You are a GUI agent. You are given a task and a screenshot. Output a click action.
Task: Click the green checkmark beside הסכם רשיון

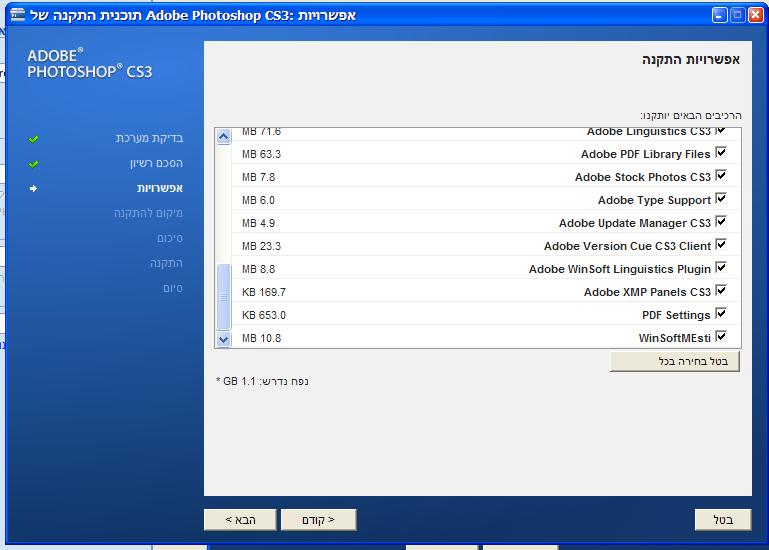tap(33, 164)
